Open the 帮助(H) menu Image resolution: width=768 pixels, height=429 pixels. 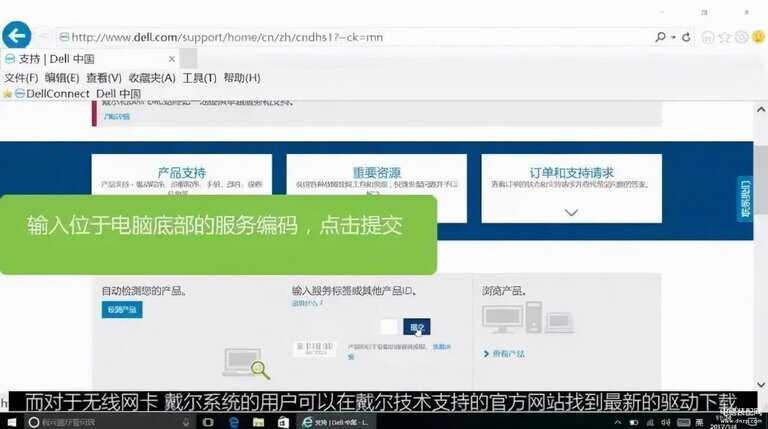point(242,78)
